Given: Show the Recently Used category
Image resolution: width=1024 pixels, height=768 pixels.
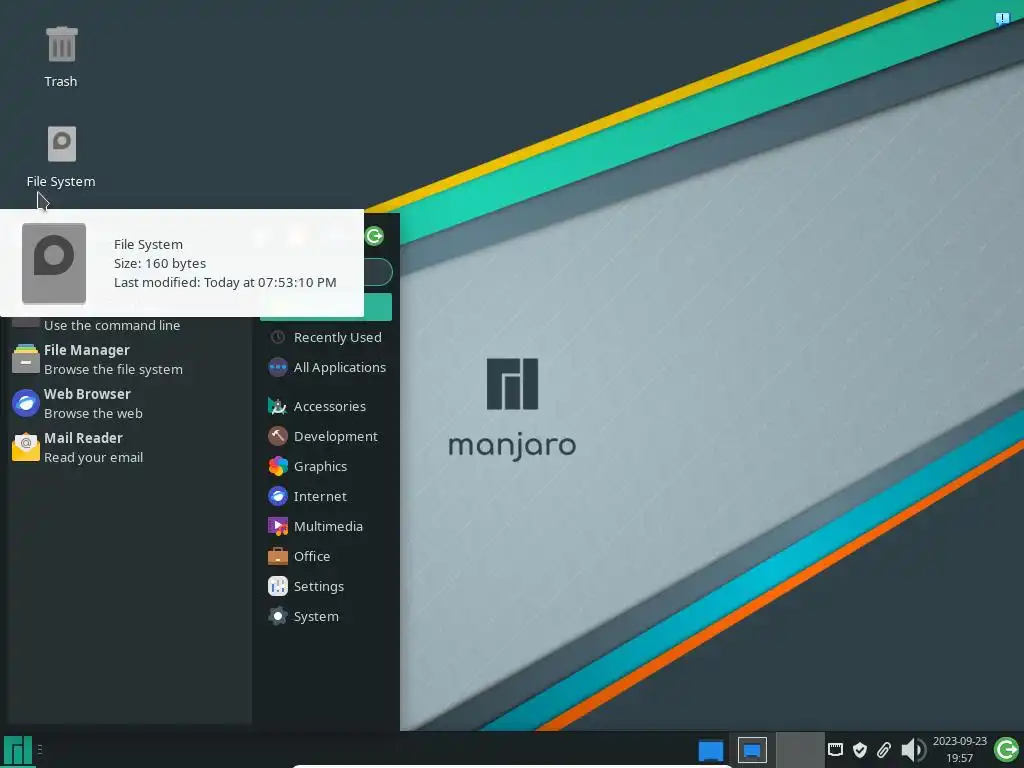Looking at the screenshot, I should coord(327,338).
